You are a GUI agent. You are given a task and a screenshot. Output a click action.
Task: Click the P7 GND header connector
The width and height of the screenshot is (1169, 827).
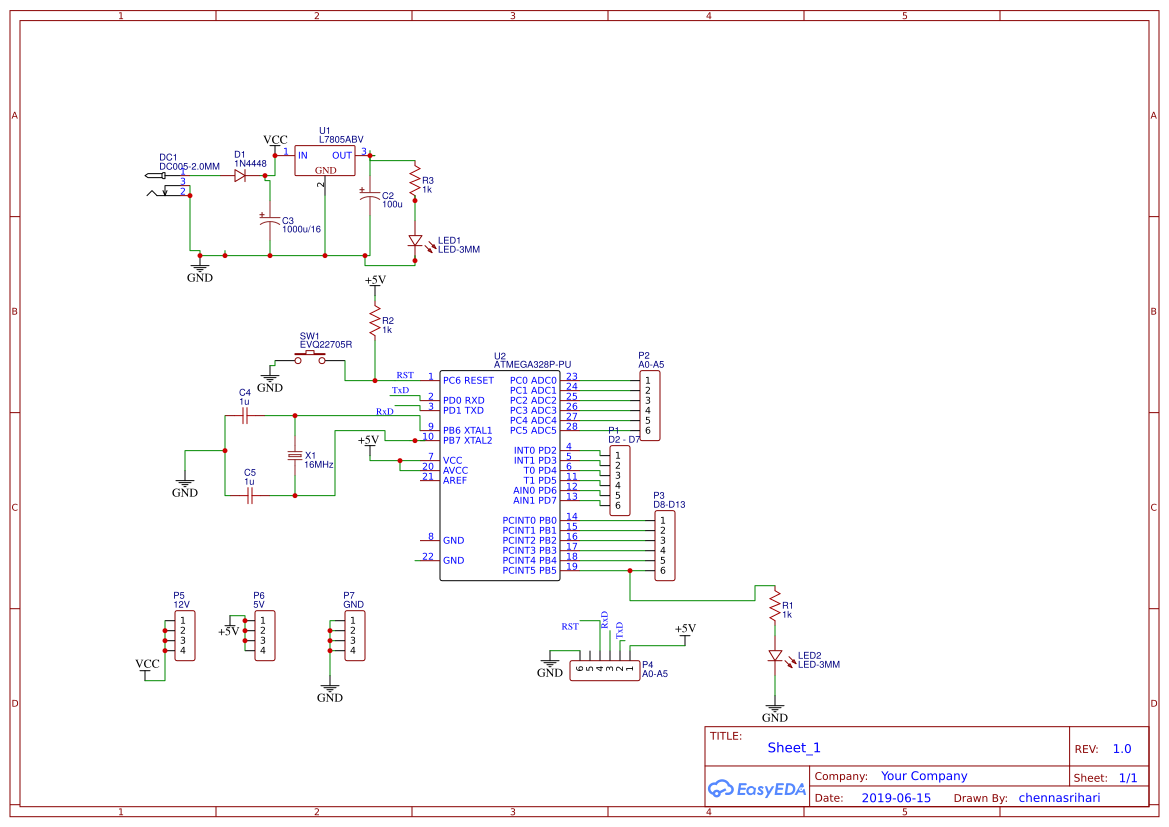(x=357, y=634)
